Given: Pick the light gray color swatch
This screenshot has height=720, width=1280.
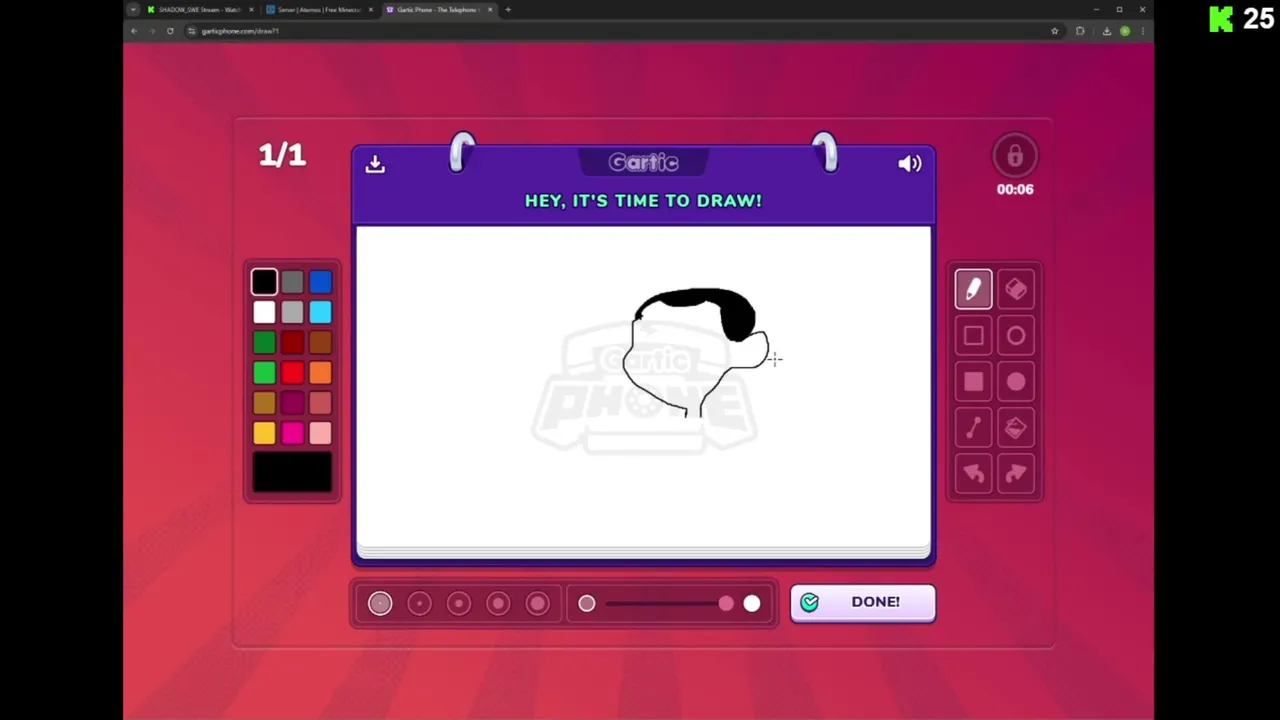Looking at the screenshot, I should [292, 313].
